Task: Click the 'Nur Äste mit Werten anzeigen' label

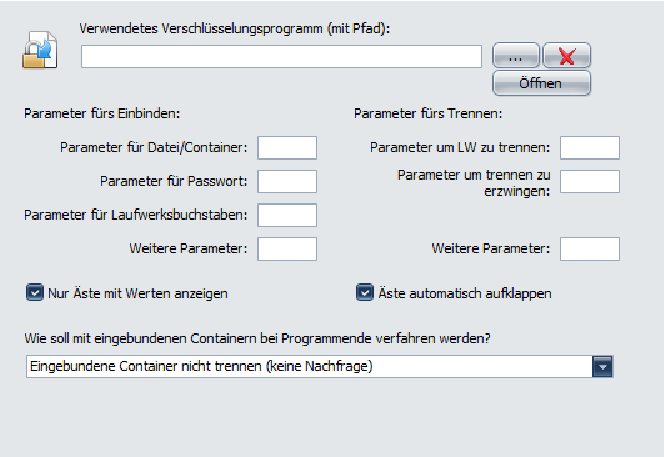Action: [x=138, y=294]
